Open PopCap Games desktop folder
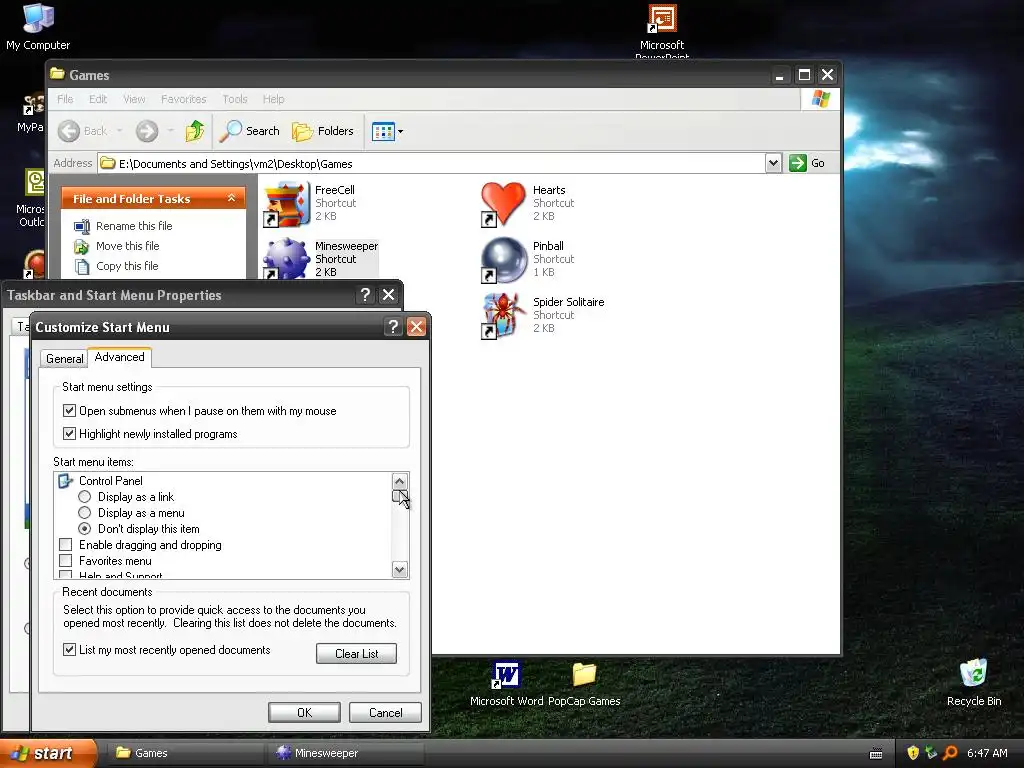 (x=584, y=684)
